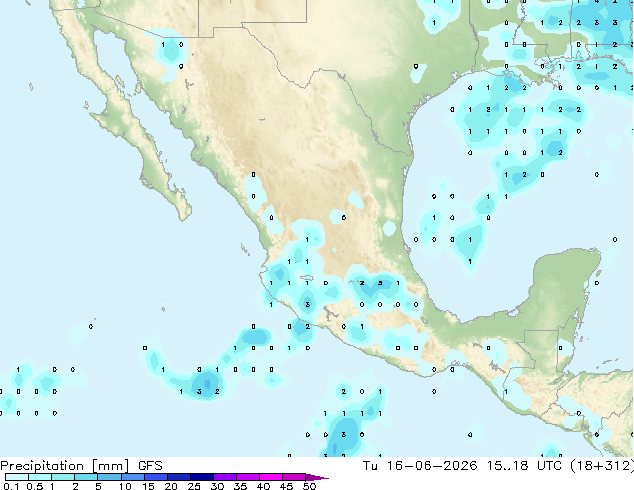634x490 pixels.
Task: Click the '35' legend value label
Action: [240, 486]
